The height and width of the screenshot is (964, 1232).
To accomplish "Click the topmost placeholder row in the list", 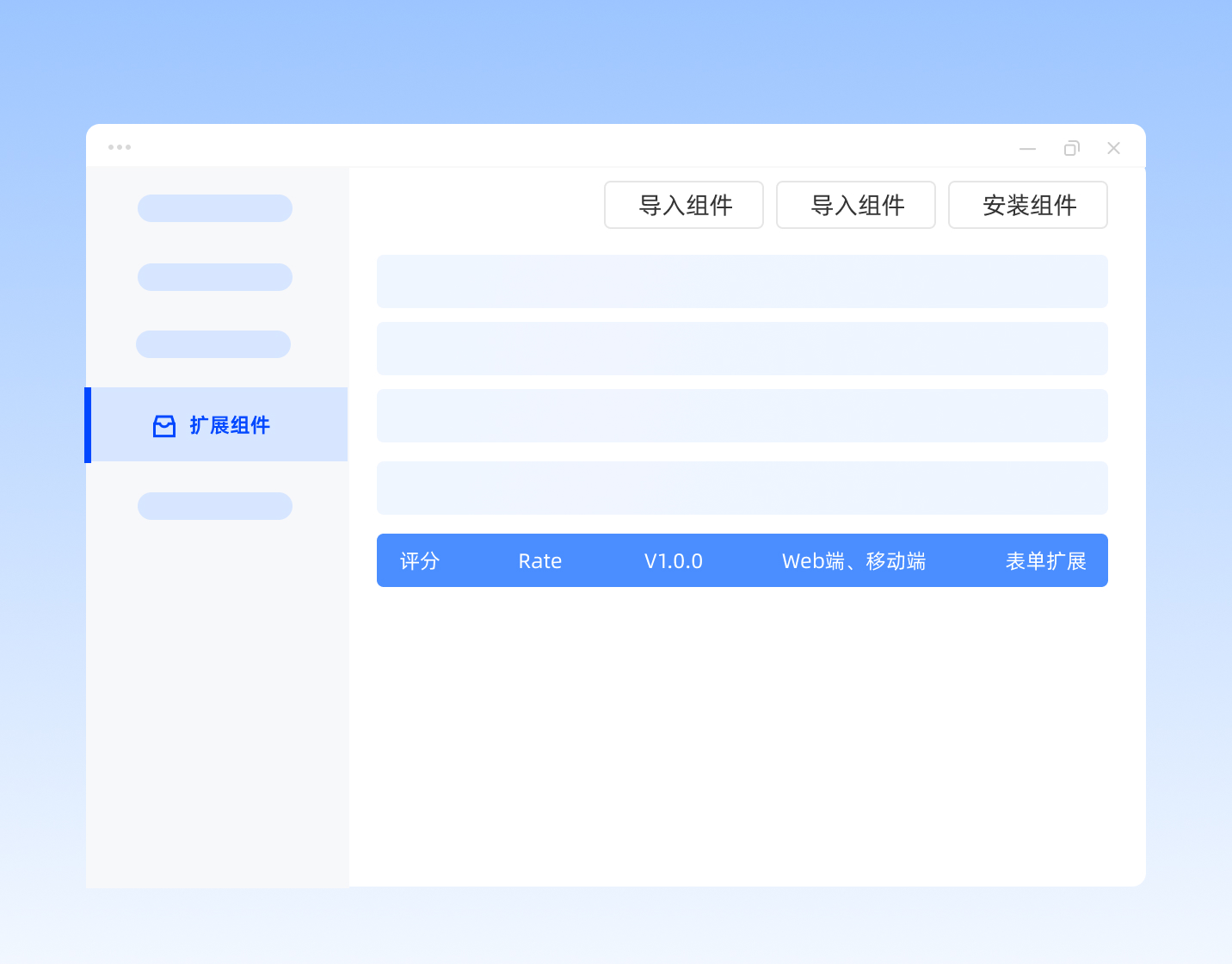I will coord(742,281).
